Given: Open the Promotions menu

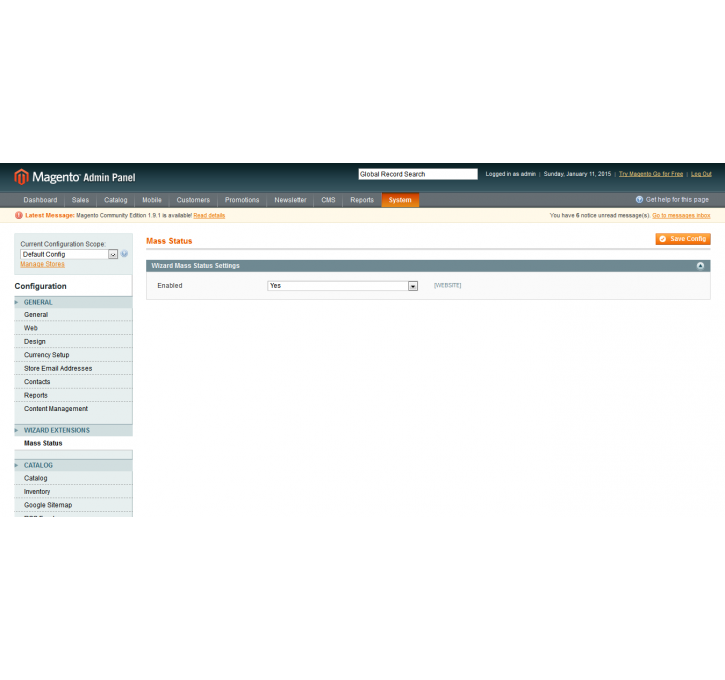Looking at the screenshot, I should (242, 200).
